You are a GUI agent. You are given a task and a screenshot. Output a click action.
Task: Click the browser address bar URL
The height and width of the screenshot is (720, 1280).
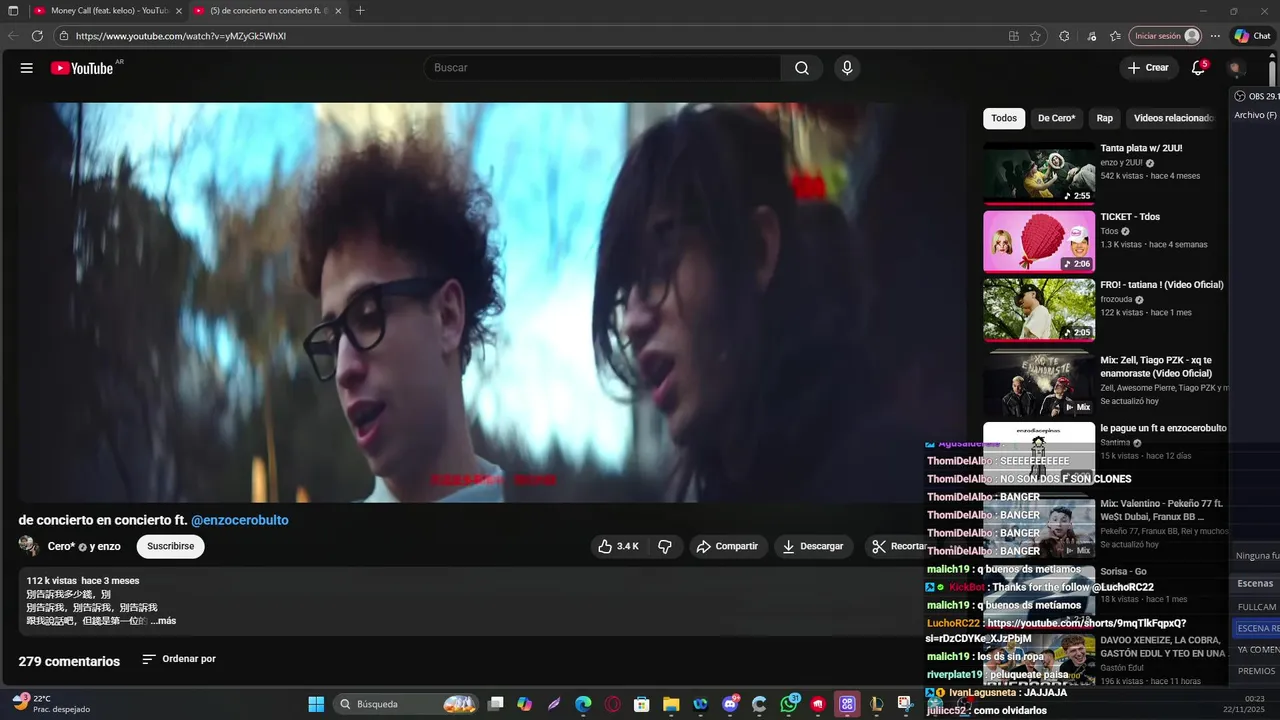pos(181,36)
